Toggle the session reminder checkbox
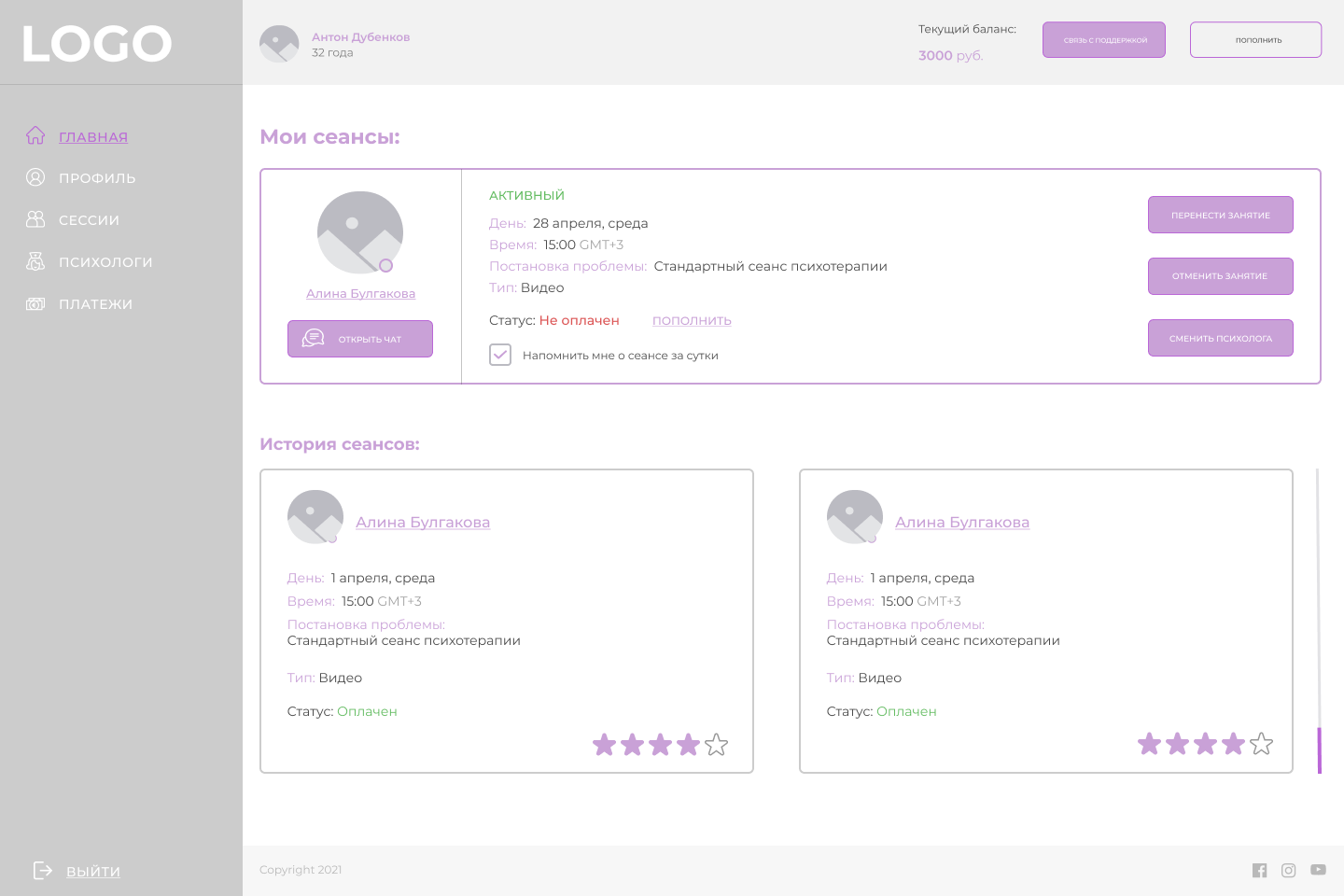This screenshot has width=1344, height=896. pyautogui.click(x=500, y=355)
